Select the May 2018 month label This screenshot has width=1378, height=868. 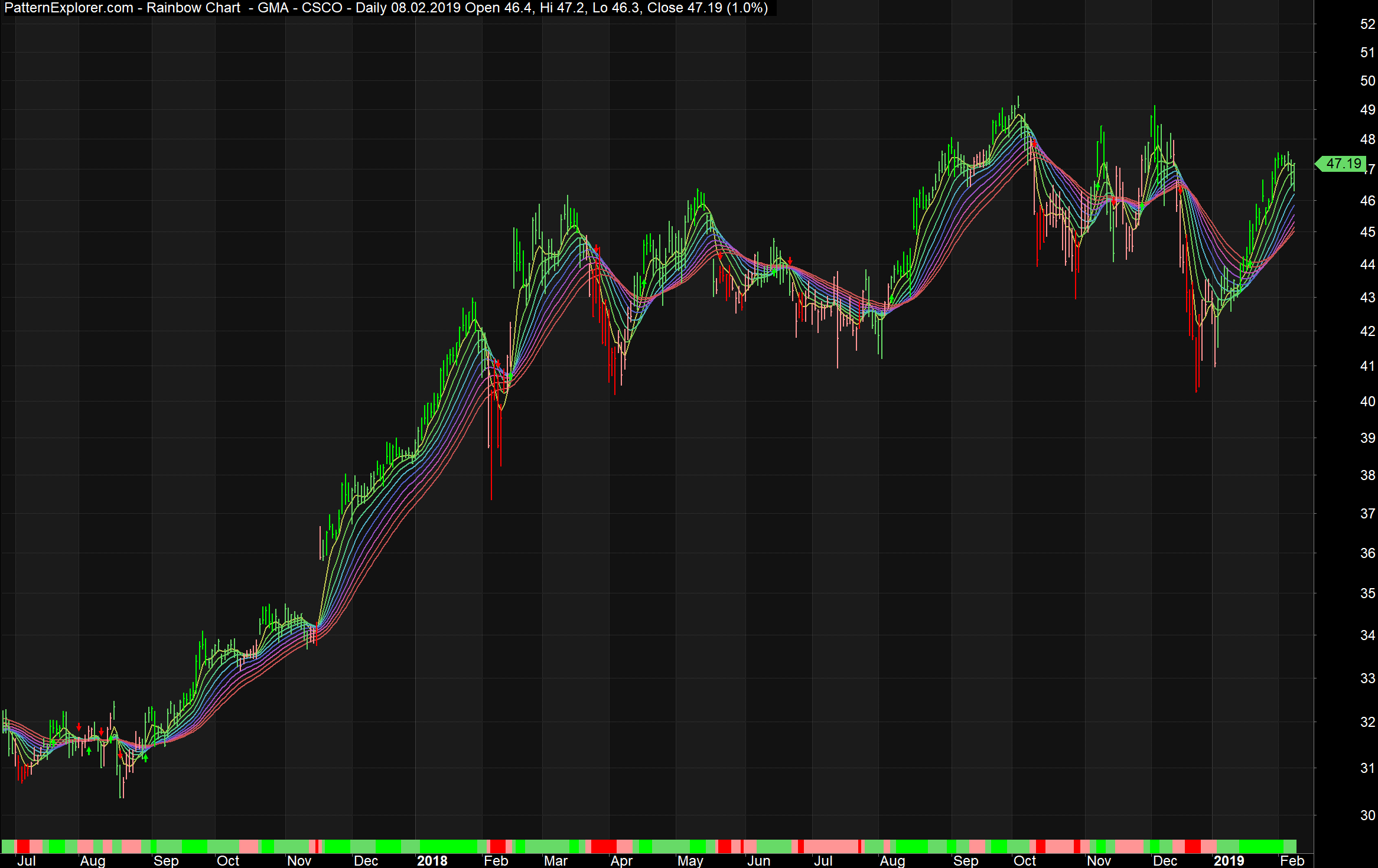[690, 860]
